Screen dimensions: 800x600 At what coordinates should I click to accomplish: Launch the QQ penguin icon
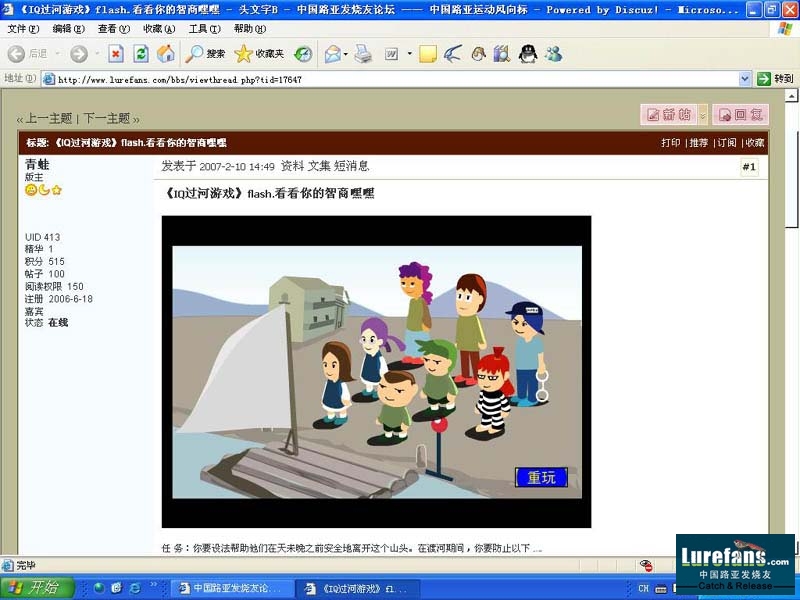(x=528, y=54)
